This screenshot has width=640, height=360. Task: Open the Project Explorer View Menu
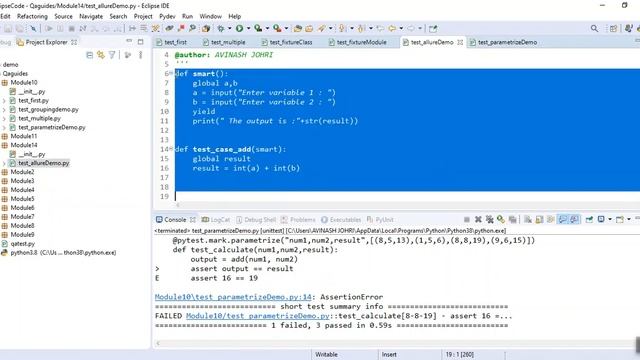pos(140,55)
